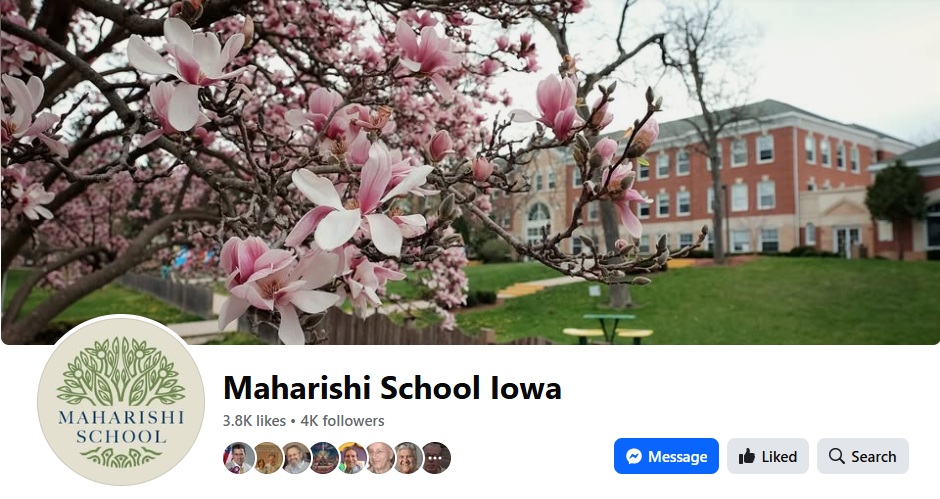The height and width of the screenshot is (499, 940).
Task: Toggle the Liked button to unlike page
Action: [768, 456]
